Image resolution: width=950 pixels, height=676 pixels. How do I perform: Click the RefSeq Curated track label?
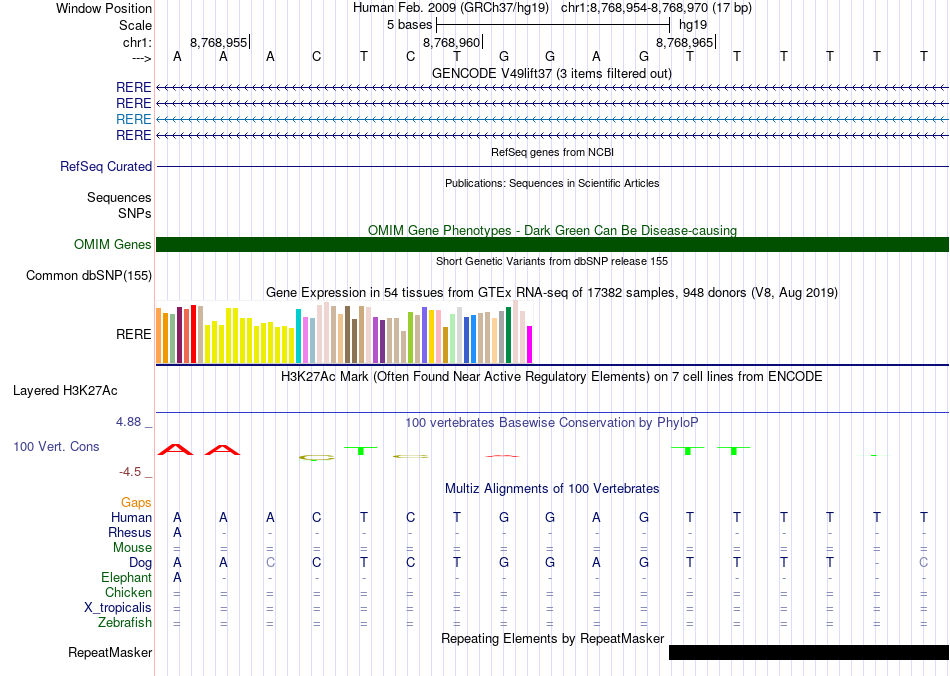coord(105,166)
